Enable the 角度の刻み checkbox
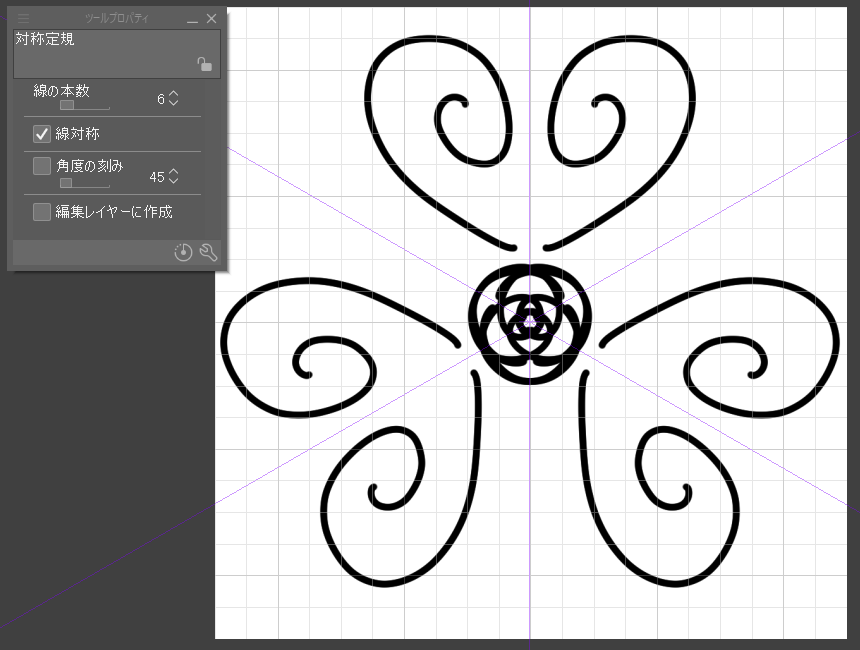860x650 pixels. click(x=42, y=166)
